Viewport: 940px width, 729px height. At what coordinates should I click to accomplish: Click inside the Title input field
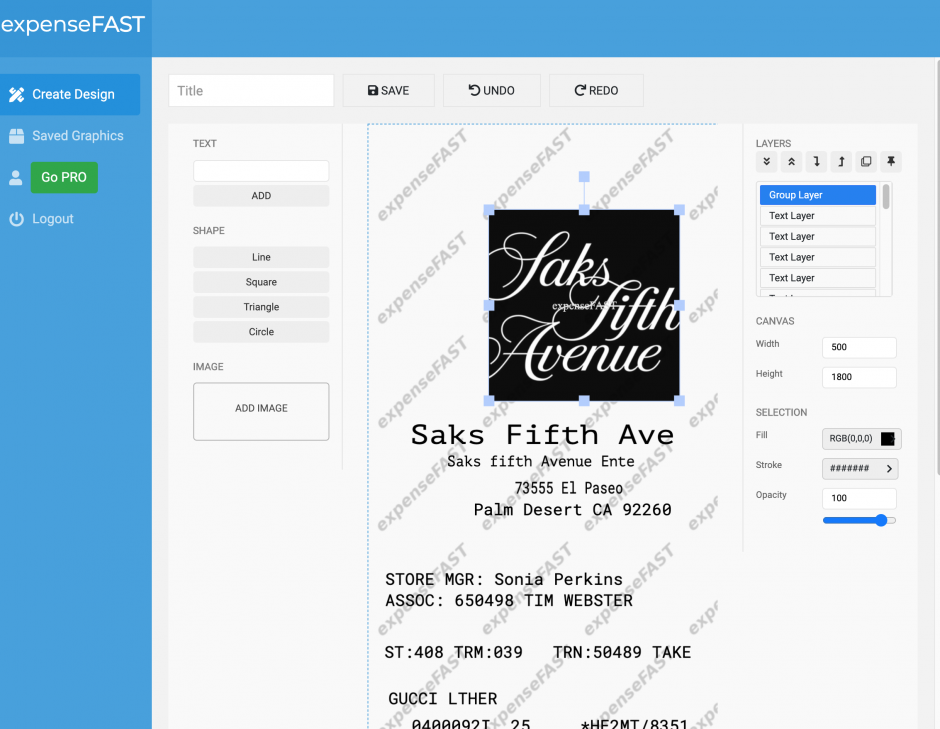[250, 90]
